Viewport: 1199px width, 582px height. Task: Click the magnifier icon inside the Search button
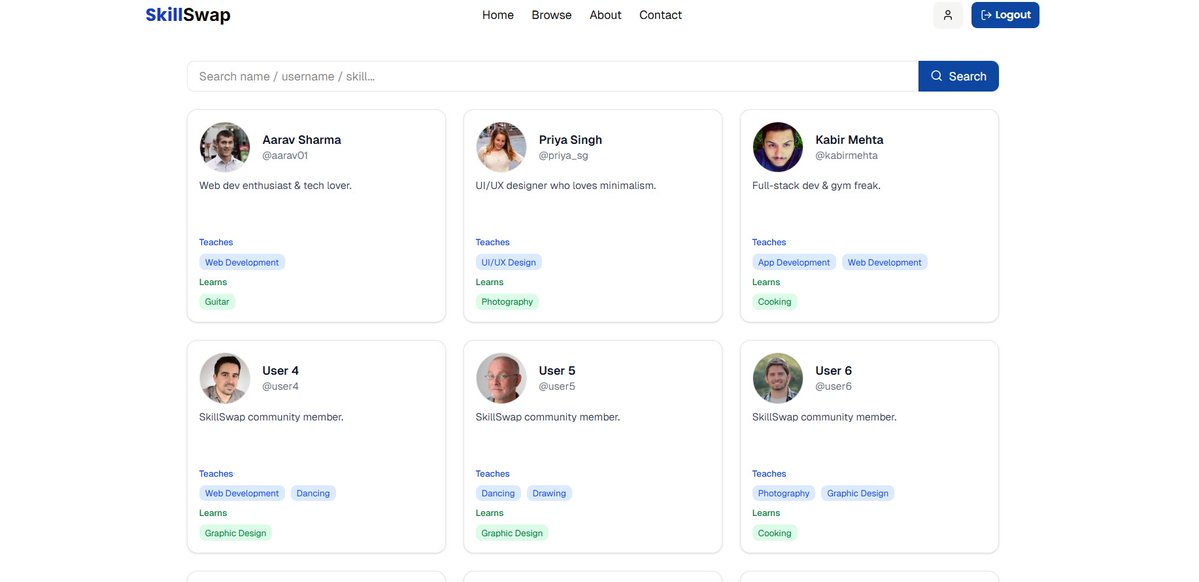tap(936, 75)
